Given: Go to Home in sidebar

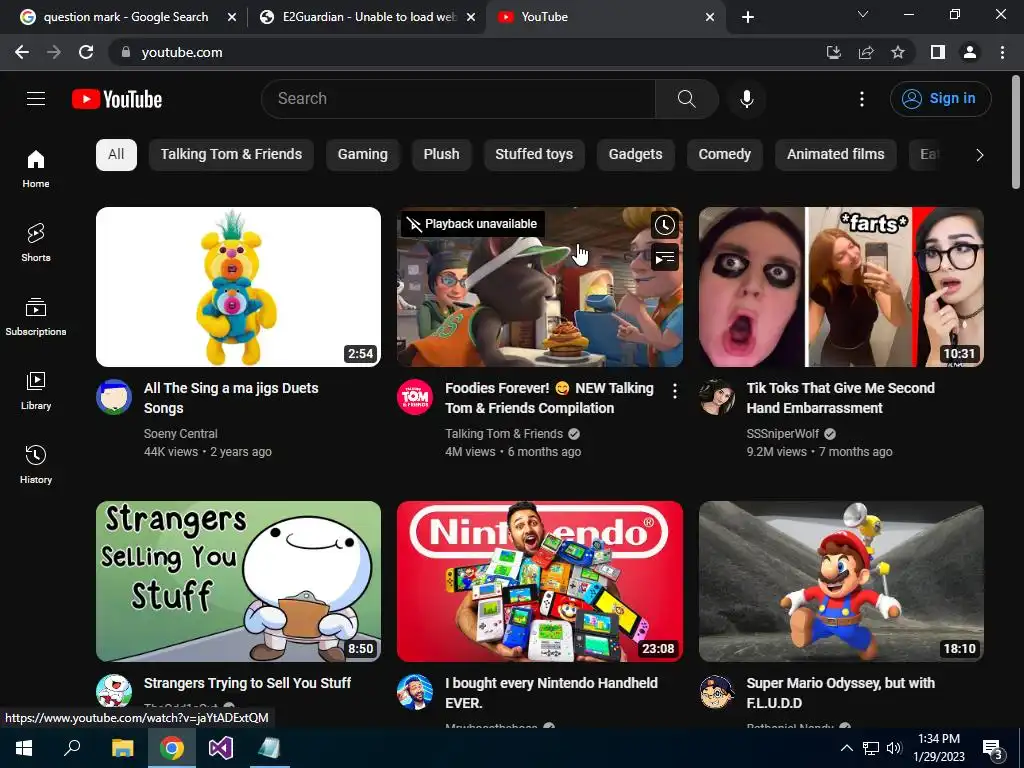Looking at the screenshot, I should click(x=36, y=168).
